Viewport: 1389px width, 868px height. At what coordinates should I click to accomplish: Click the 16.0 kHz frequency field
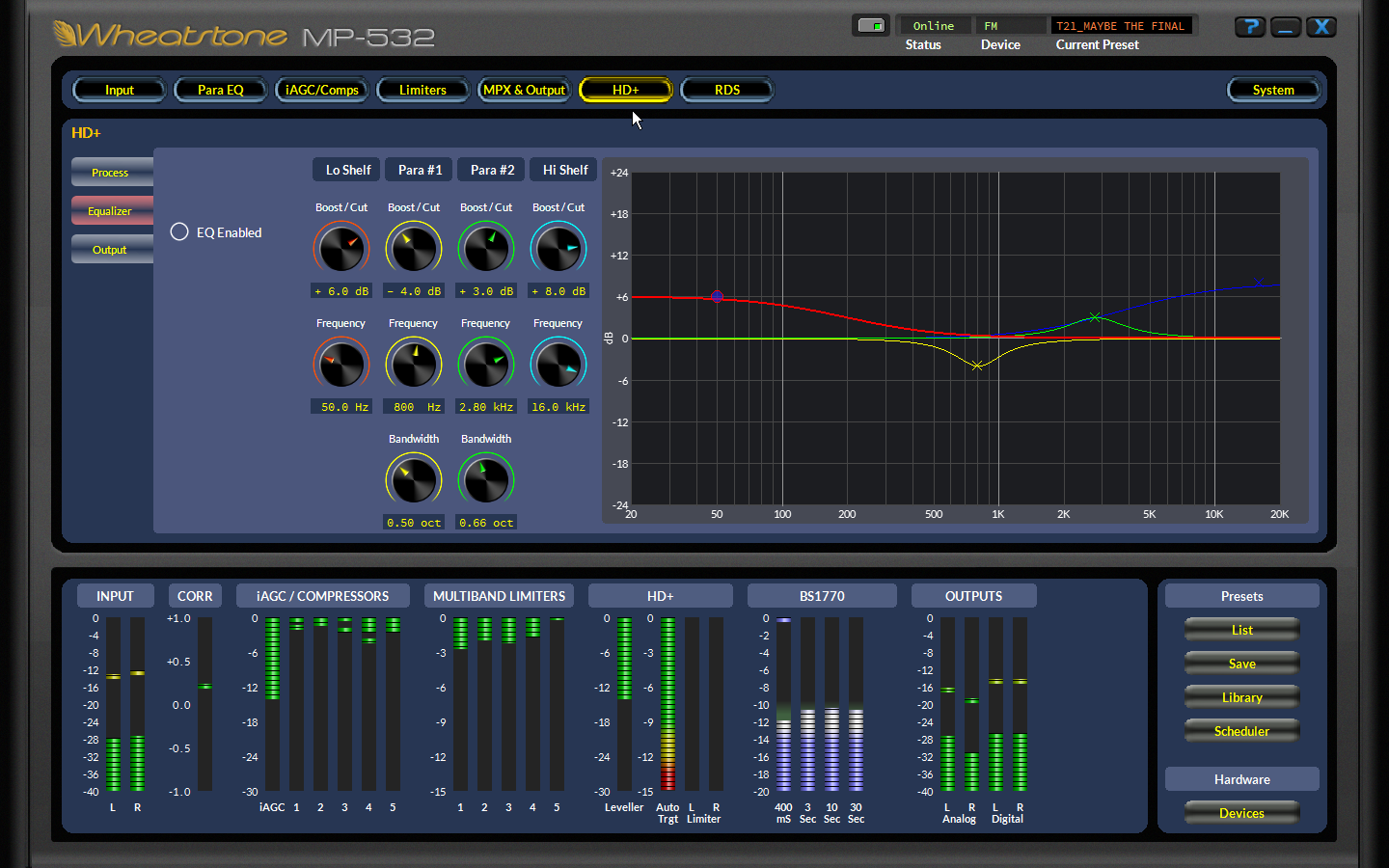coord(558,407)
